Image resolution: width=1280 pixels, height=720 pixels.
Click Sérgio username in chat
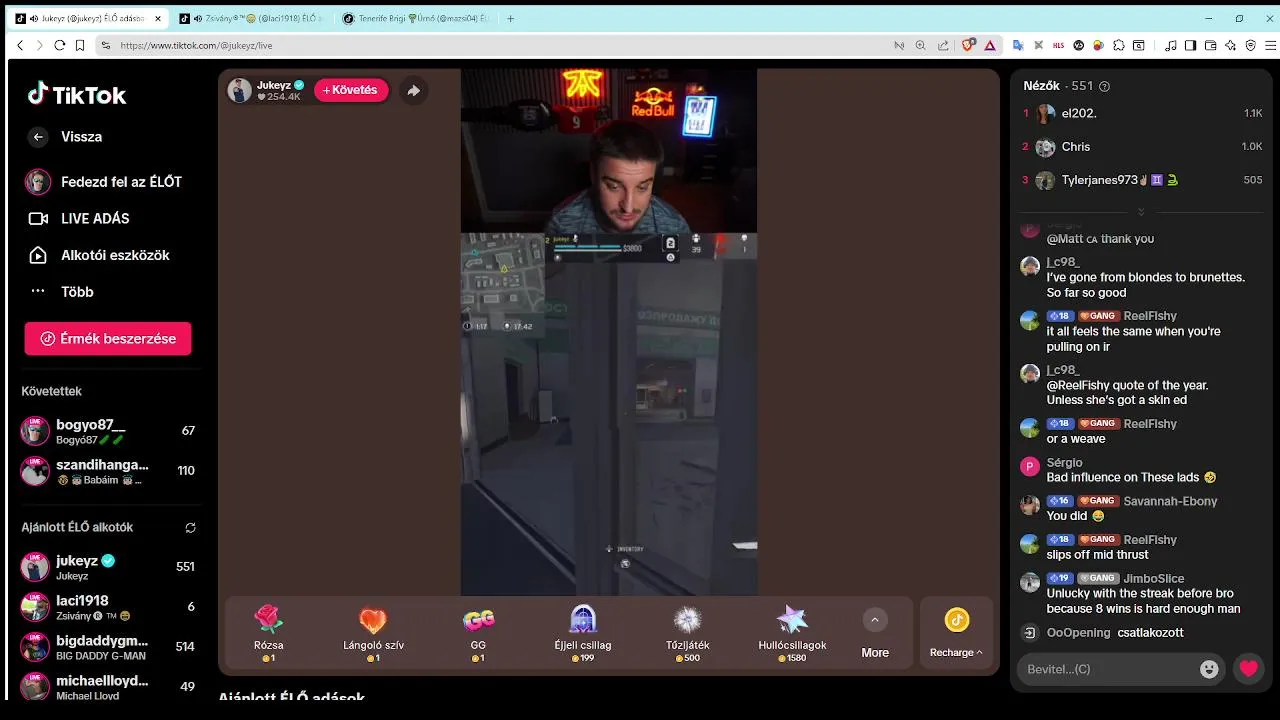(x=1064, y=463)
